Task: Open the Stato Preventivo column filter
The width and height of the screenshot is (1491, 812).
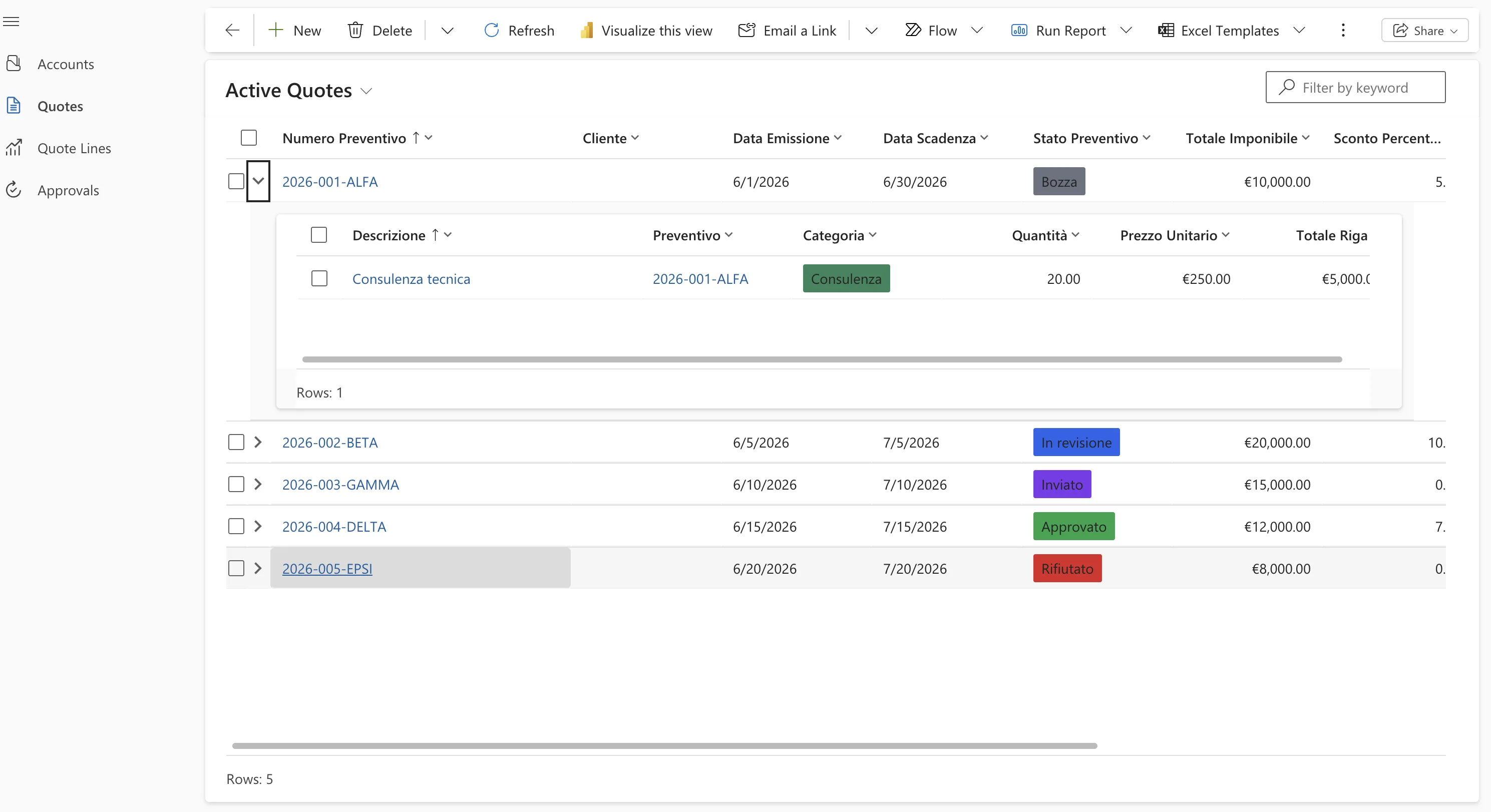Action: click(x=1148, y=138)
